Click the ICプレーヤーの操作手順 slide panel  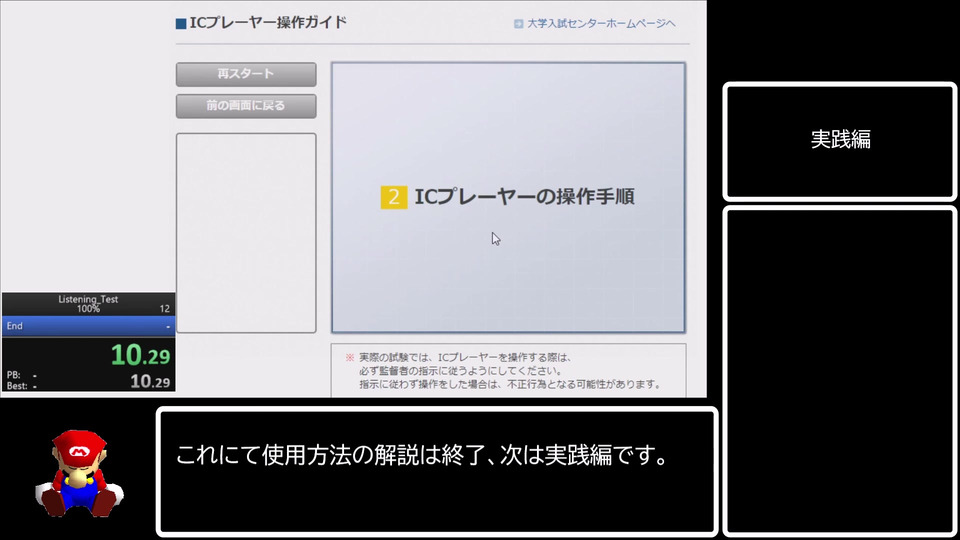point(508,197)
